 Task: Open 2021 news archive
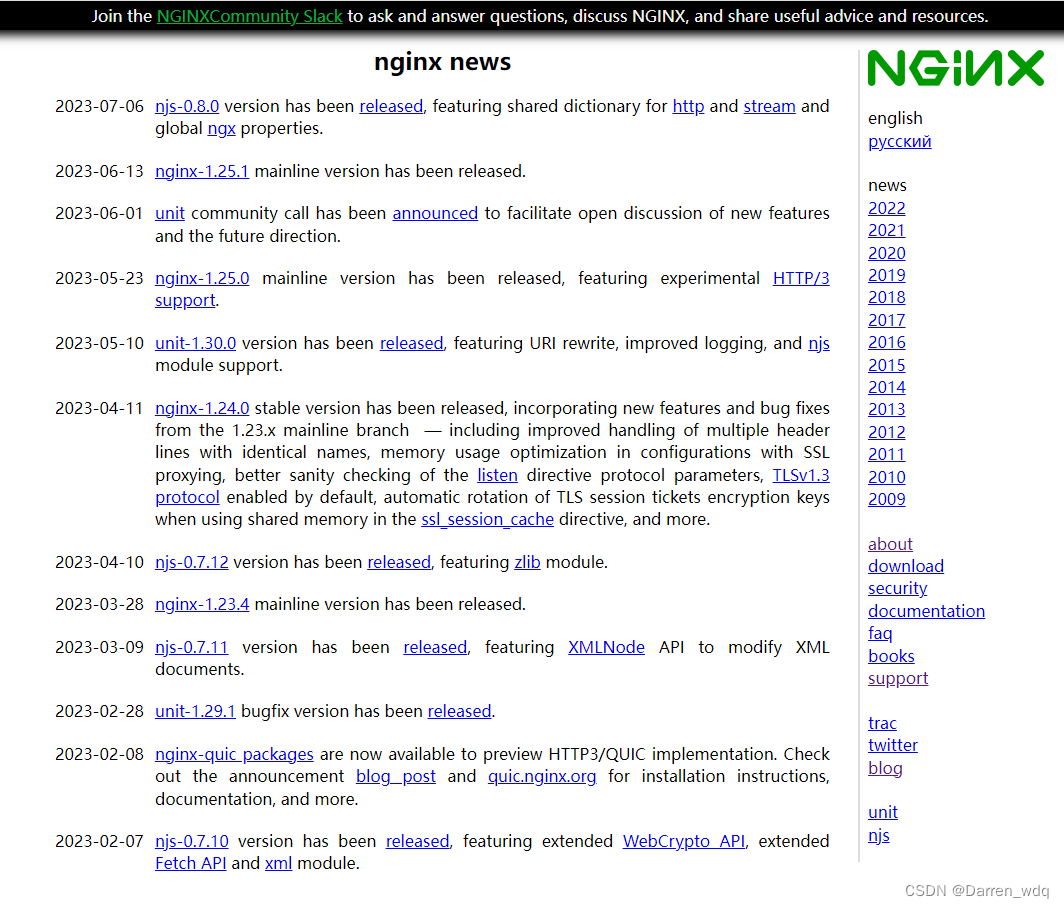pyautogui.click(x=886, y=231)
